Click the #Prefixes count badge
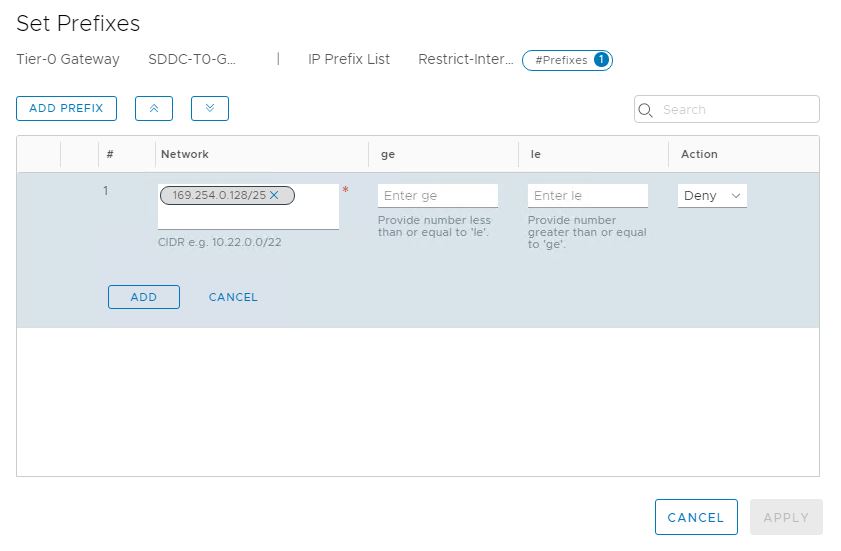841x551 pixels. [x=567, y=60]
